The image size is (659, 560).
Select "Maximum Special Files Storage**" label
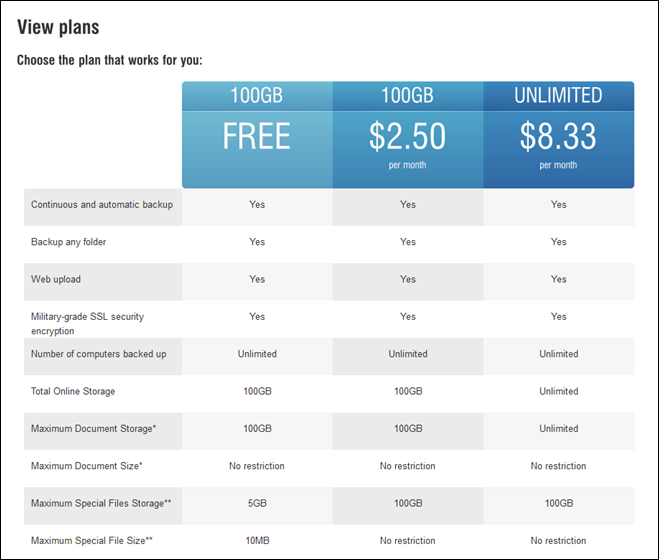click(x=100, y=503)
